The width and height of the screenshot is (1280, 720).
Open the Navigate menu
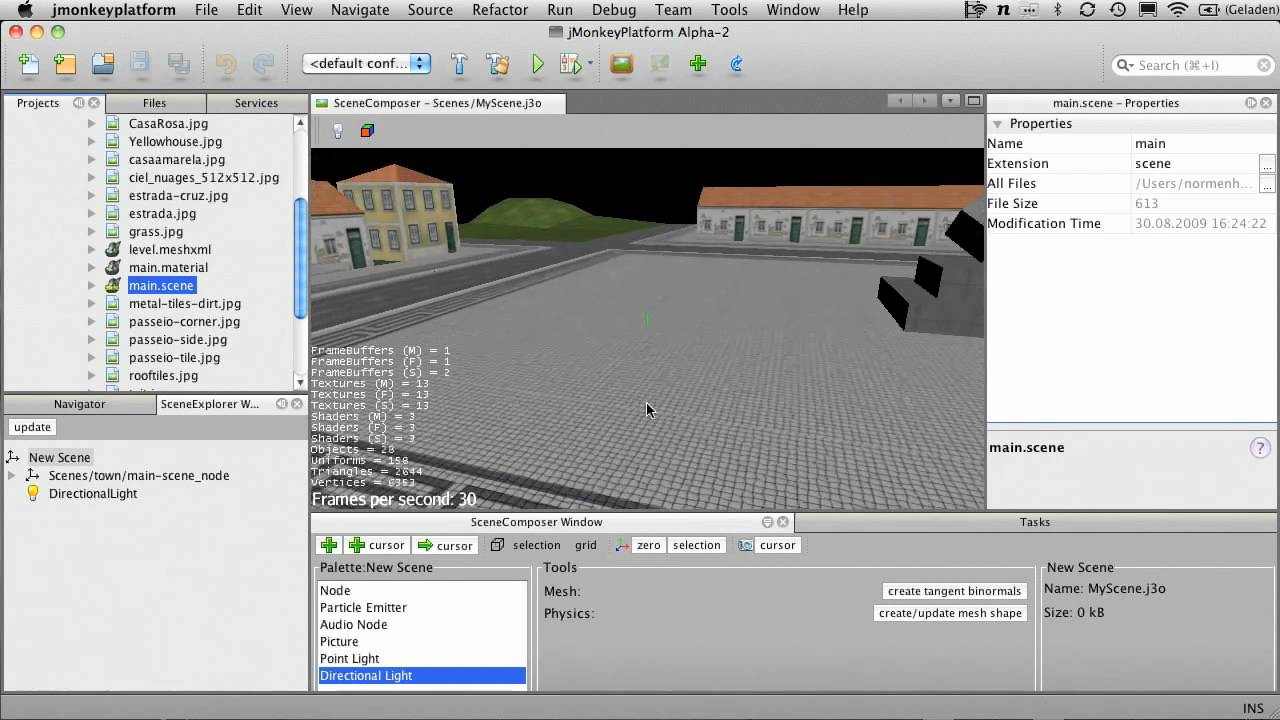pos(360,10)
